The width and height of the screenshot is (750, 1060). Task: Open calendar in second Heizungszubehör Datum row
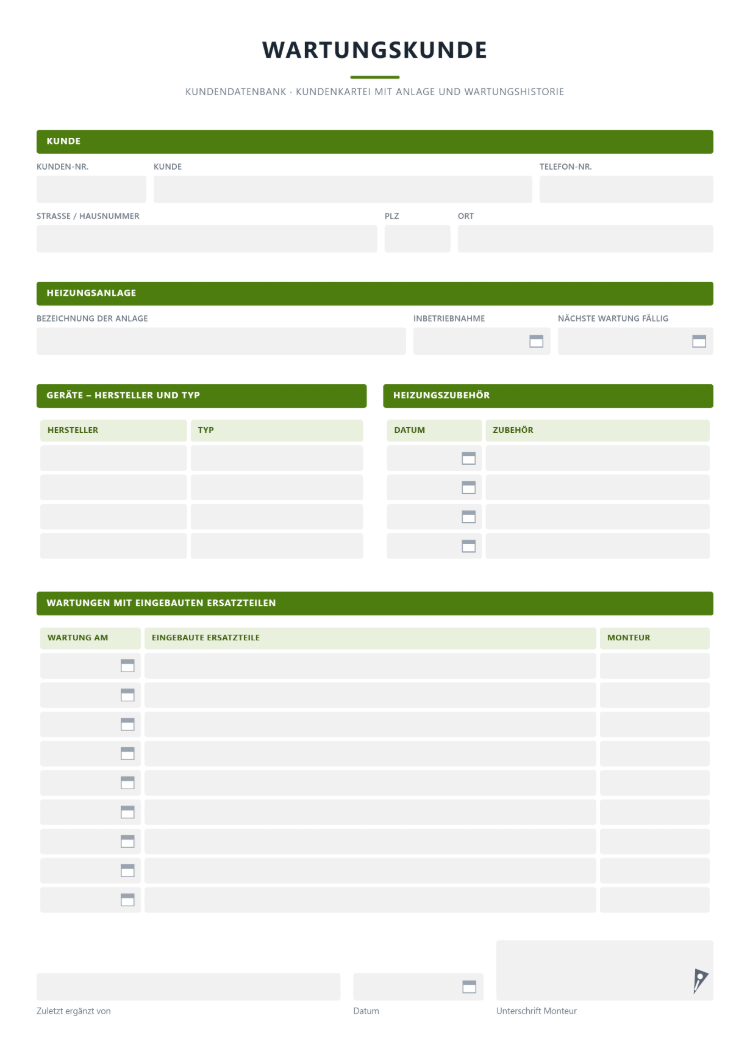(468, 487)
